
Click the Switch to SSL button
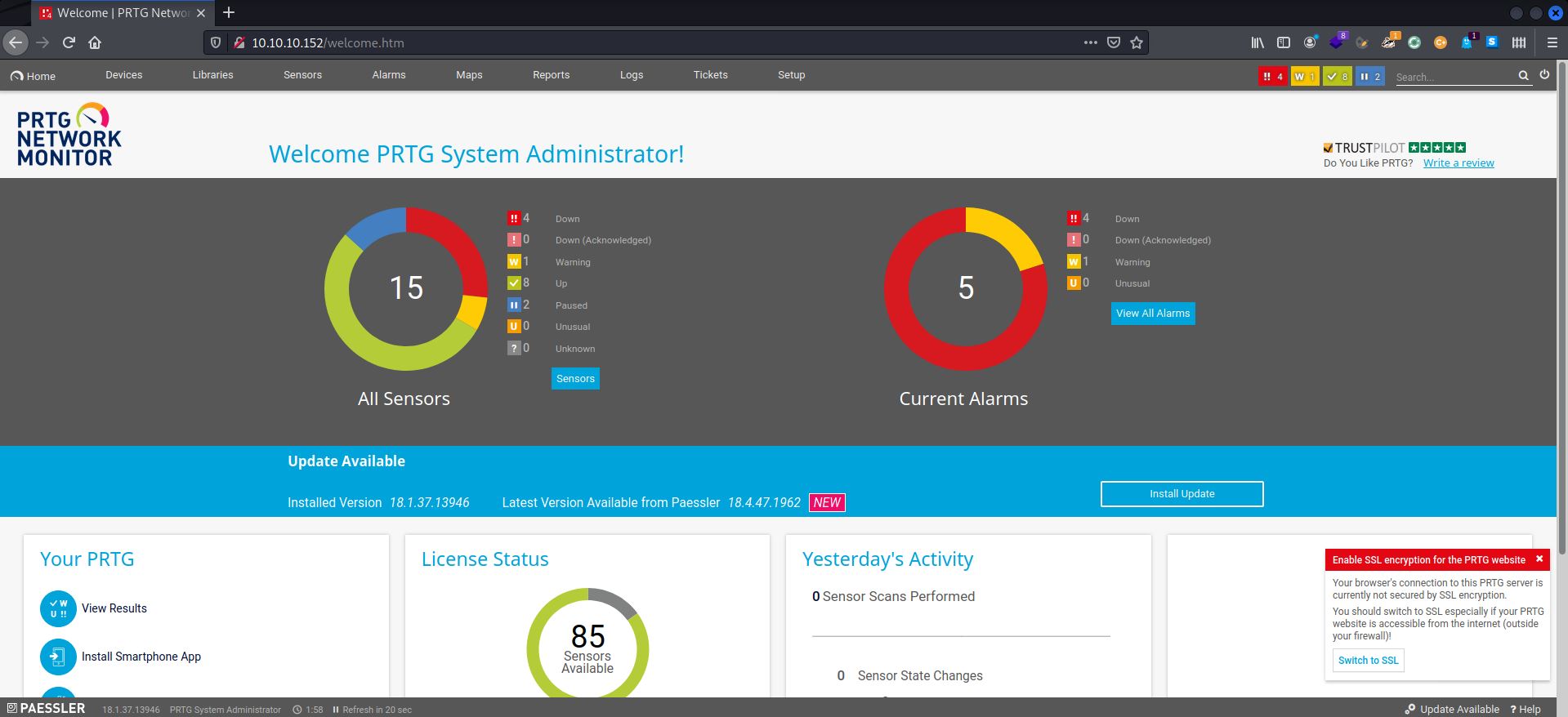[1368, 661]
